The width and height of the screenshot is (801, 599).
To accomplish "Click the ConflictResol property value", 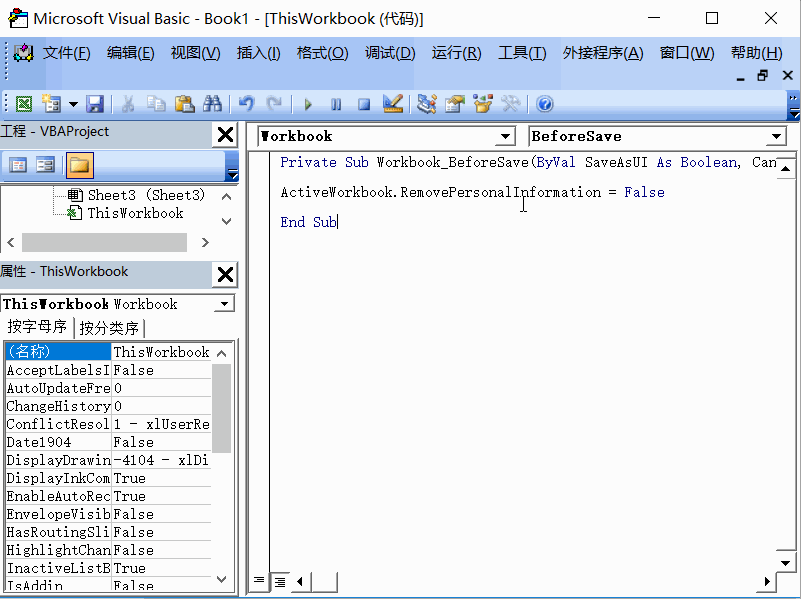I will click(161, 424).
